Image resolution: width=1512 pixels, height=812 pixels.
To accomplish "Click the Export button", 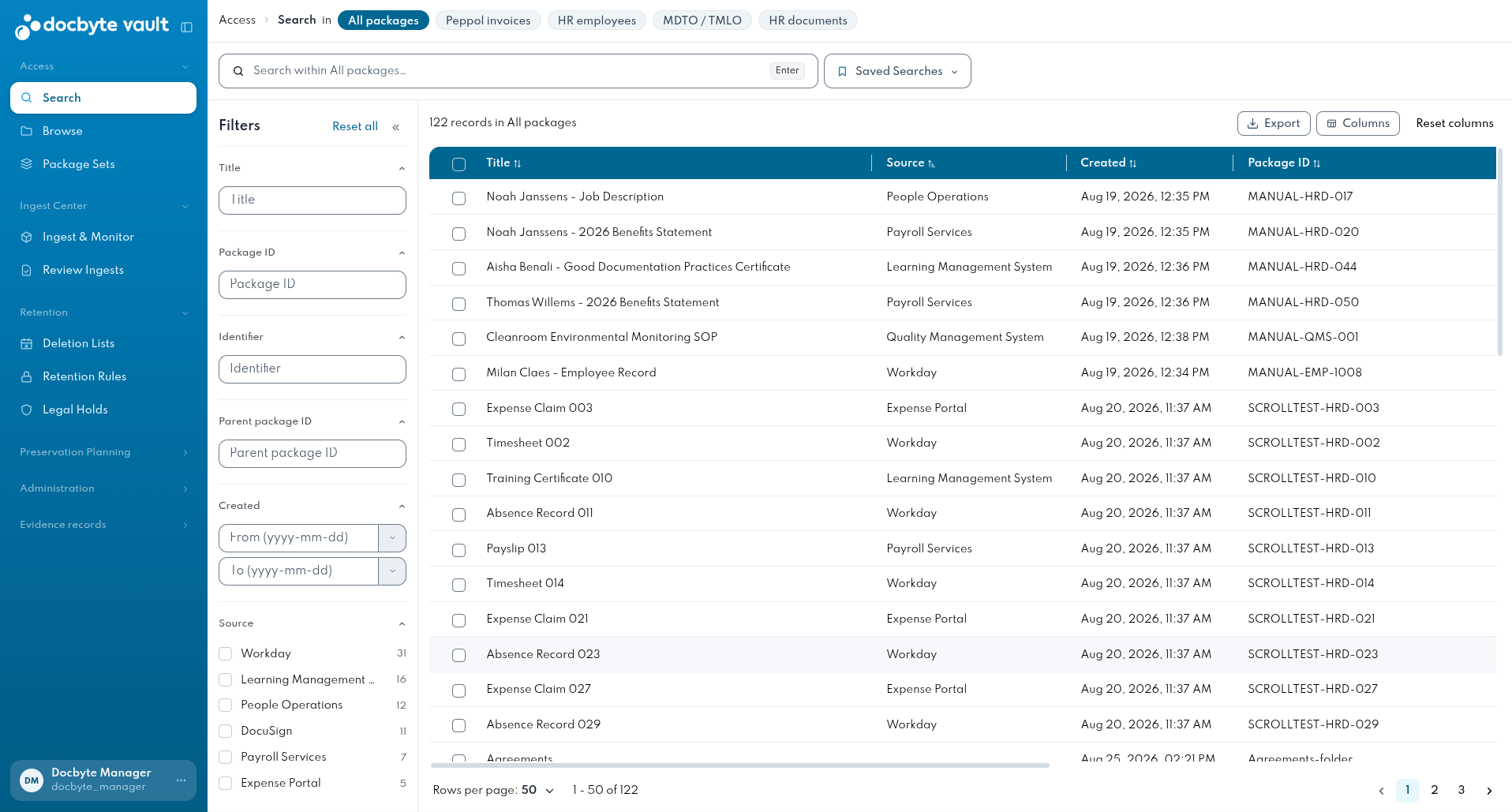I will coord(1274,123).
